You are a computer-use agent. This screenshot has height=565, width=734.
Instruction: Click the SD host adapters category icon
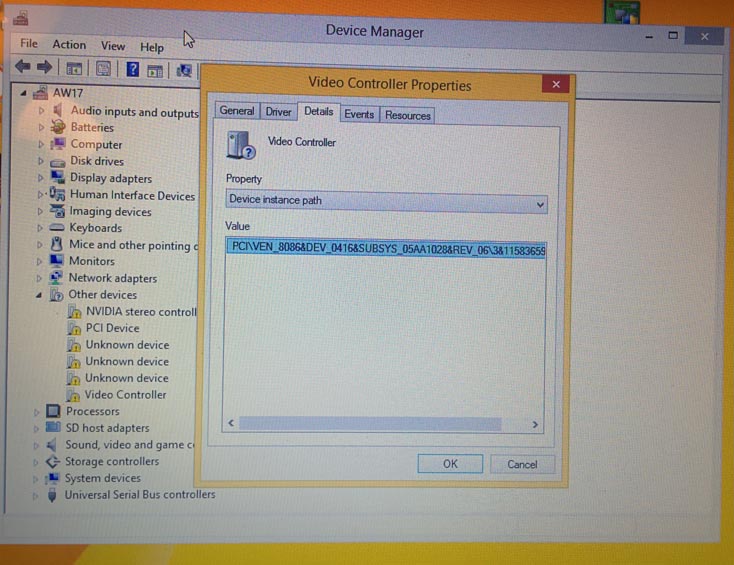(53, 427)
